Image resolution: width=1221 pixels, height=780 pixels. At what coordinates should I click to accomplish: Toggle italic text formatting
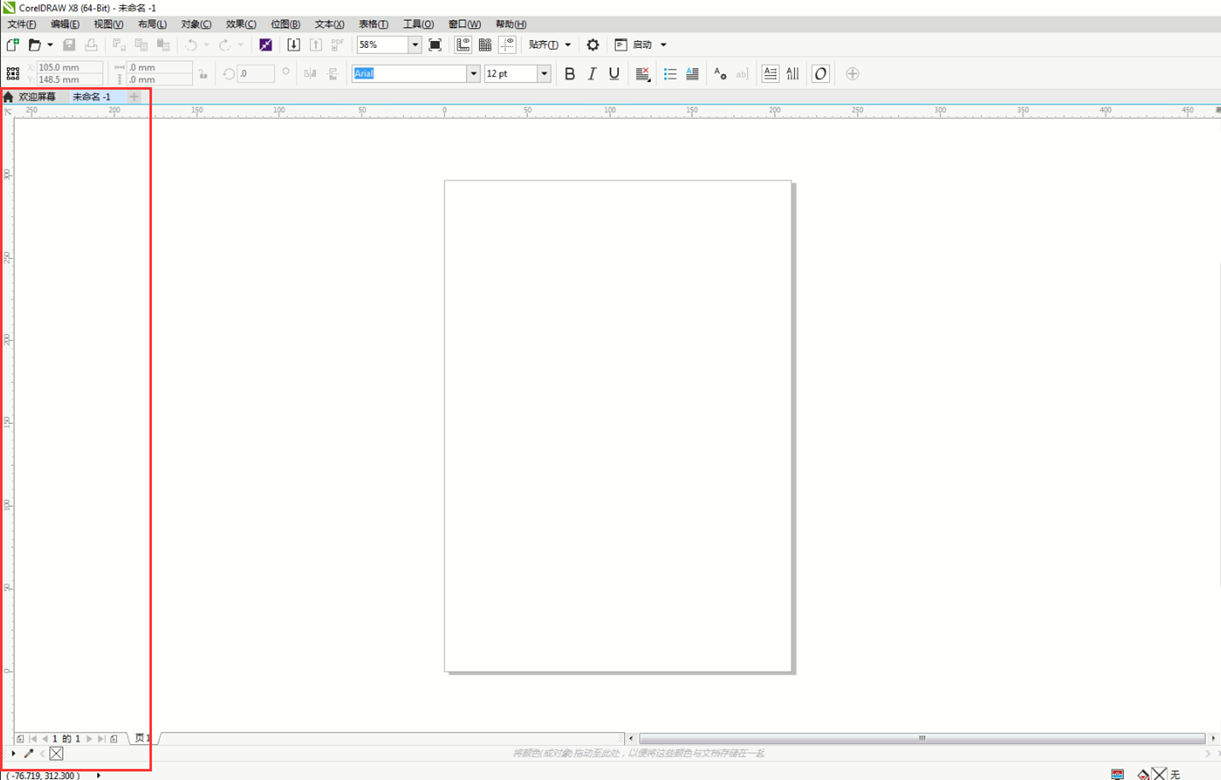pos(592,74)
